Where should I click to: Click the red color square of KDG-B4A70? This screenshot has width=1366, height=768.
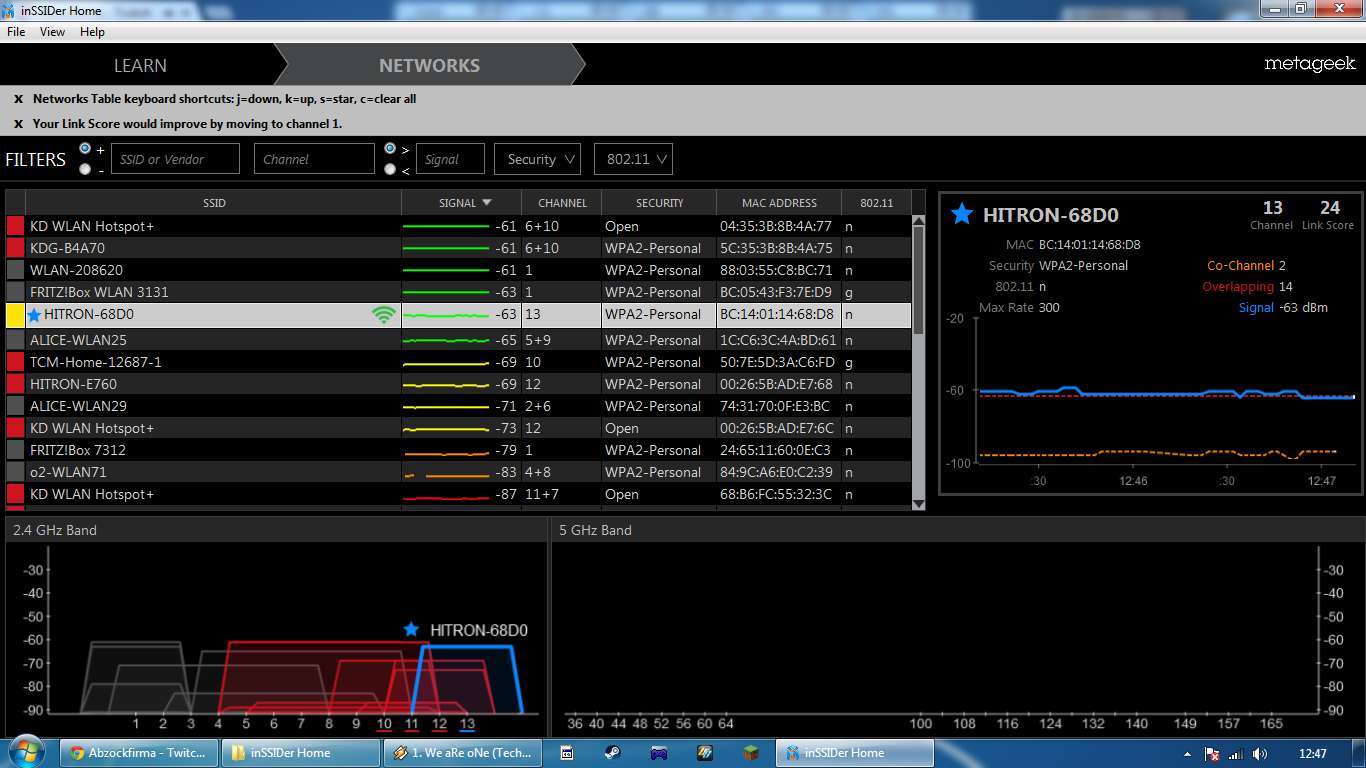pos(15,248)
